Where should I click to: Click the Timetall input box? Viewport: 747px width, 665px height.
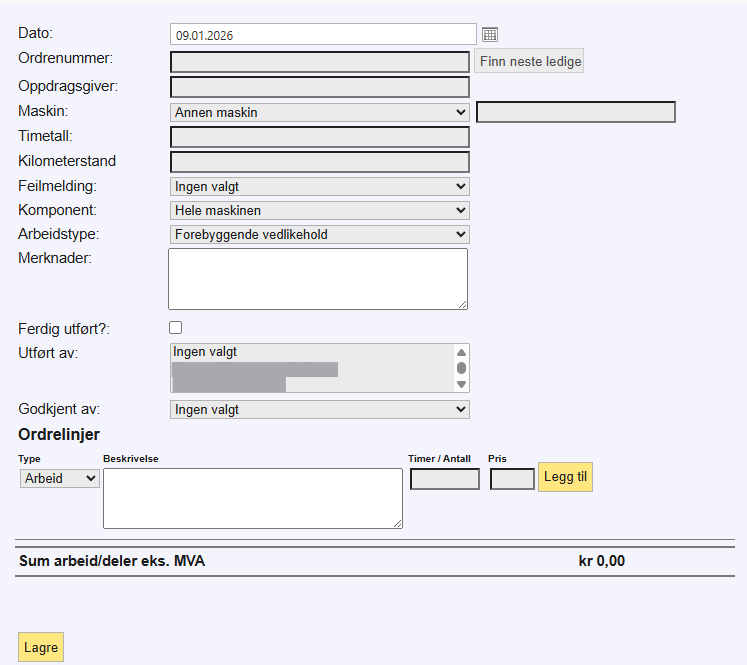[319, 137]
